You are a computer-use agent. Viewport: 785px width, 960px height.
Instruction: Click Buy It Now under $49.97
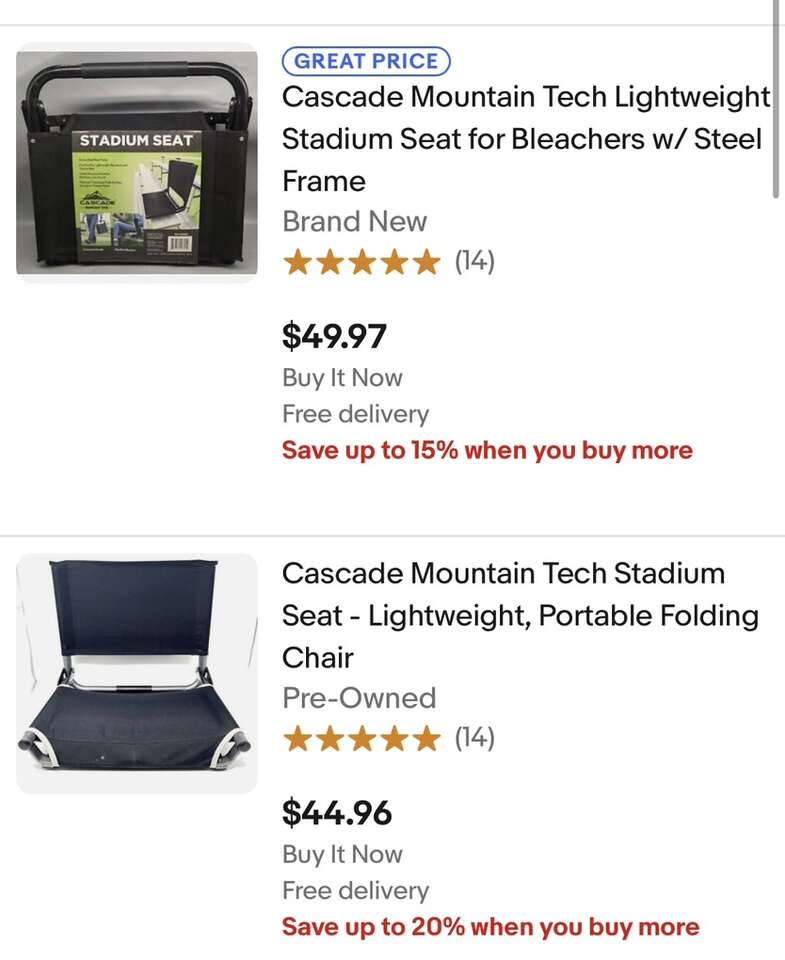342,378
